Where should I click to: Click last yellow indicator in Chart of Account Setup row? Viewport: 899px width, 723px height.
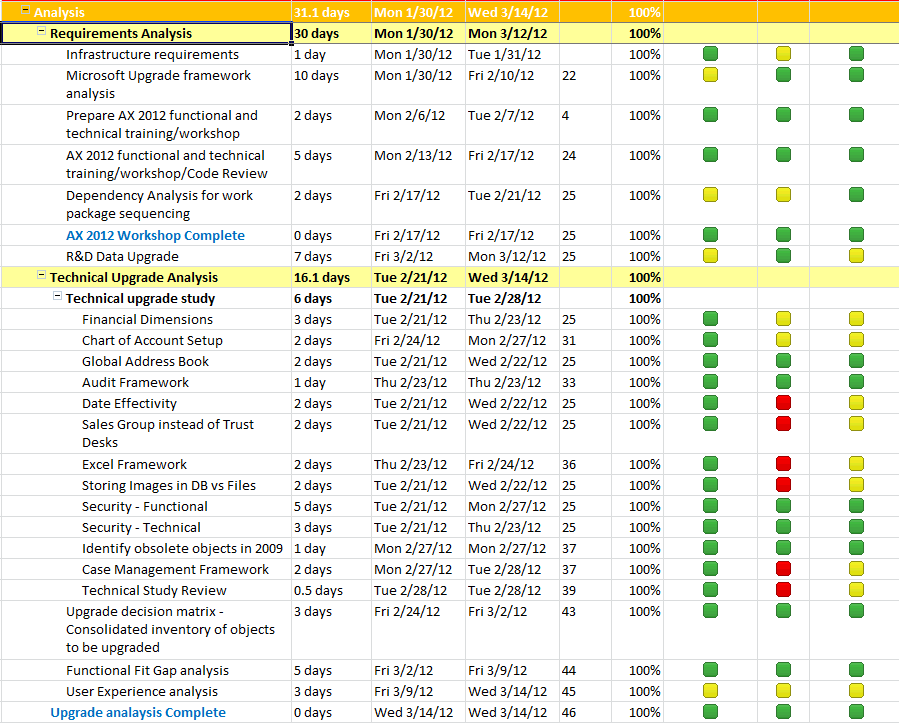[x=856, y=340]
